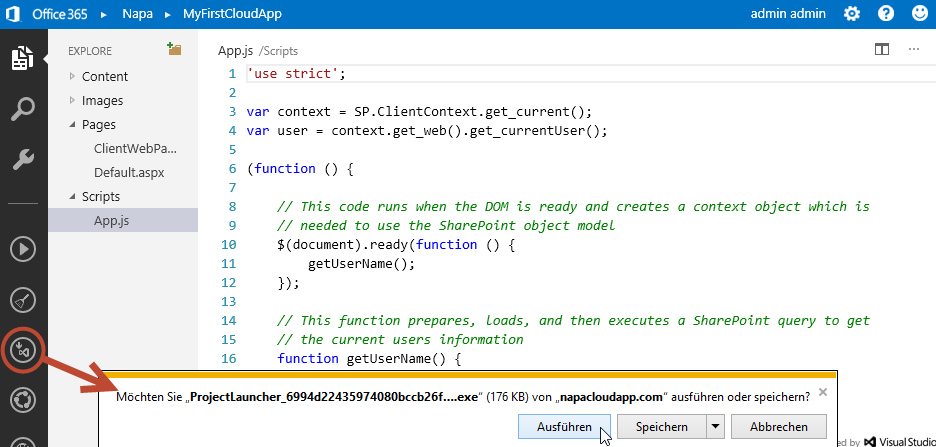Image resolution: width=936 pixels, height=447 pixels.
Task: Click the Open in Visual Studio icon
Action: point(22,350)
